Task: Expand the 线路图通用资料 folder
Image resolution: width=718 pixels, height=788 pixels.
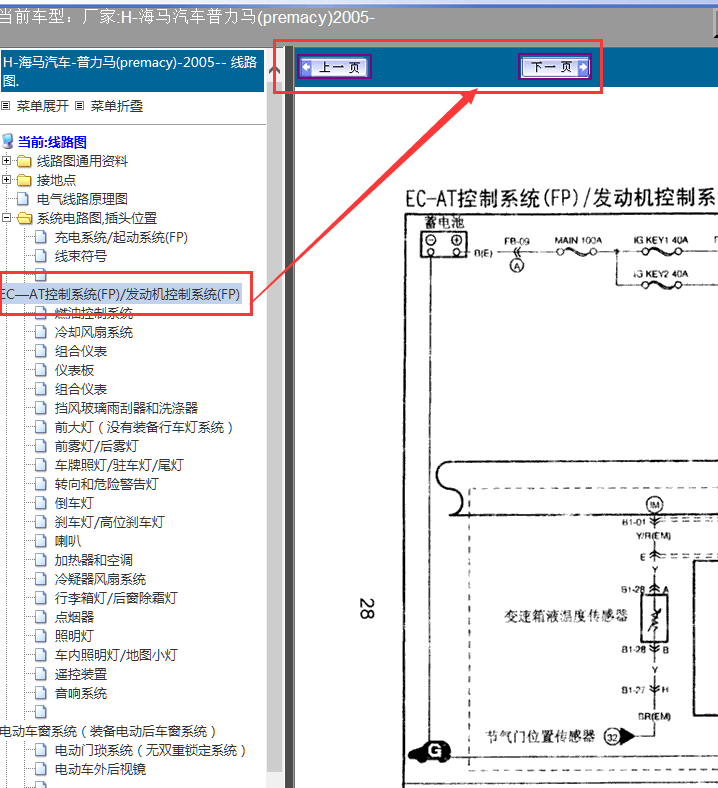Action: [6, 161]
